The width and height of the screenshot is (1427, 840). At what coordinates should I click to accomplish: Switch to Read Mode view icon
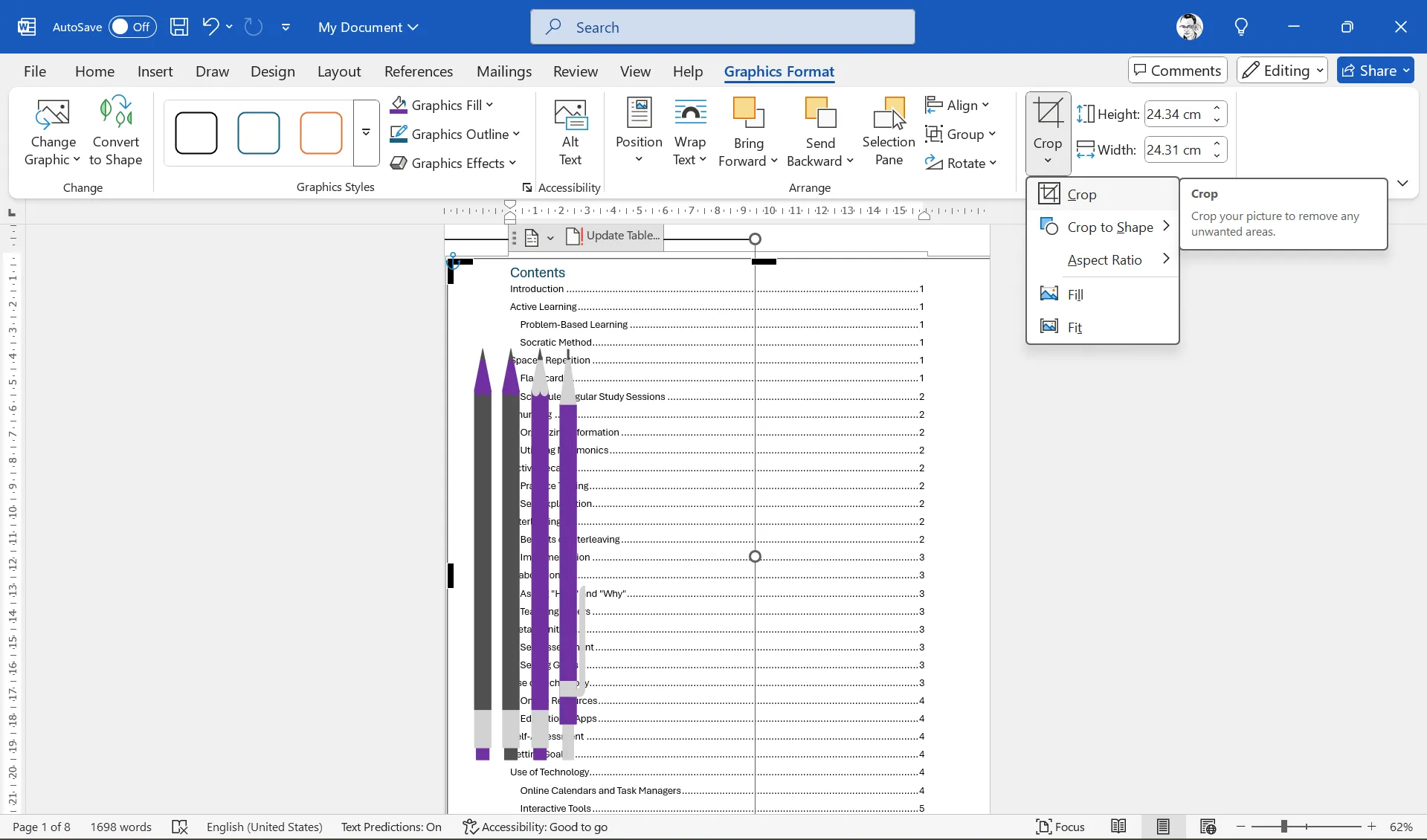[x=1118, y=827]
